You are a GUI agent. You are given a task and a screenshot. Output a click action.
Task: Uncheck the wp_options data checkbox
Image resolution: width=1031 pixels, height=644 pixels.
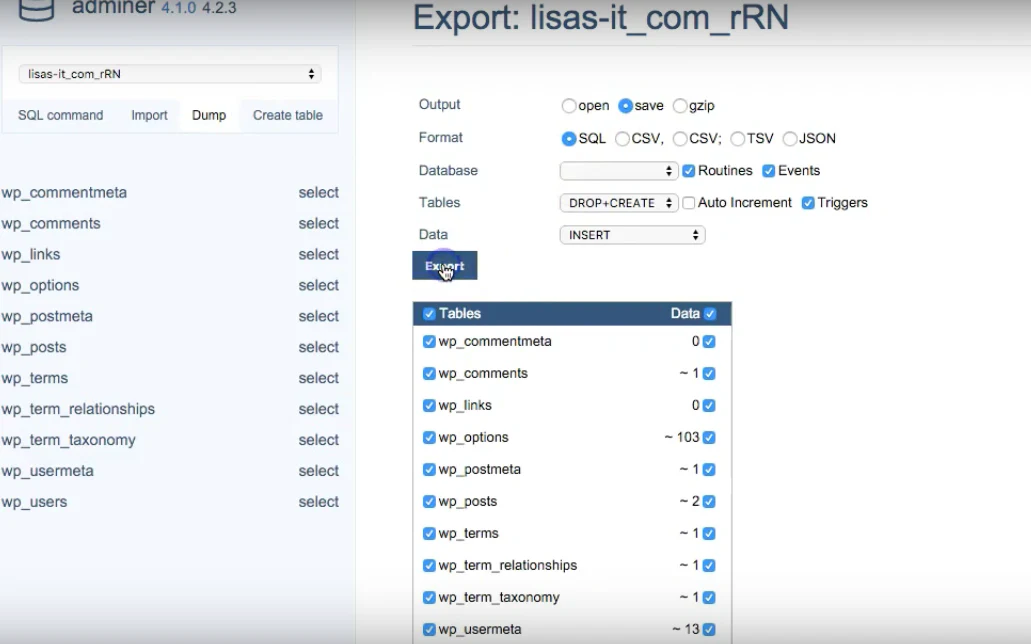(709, 437)
